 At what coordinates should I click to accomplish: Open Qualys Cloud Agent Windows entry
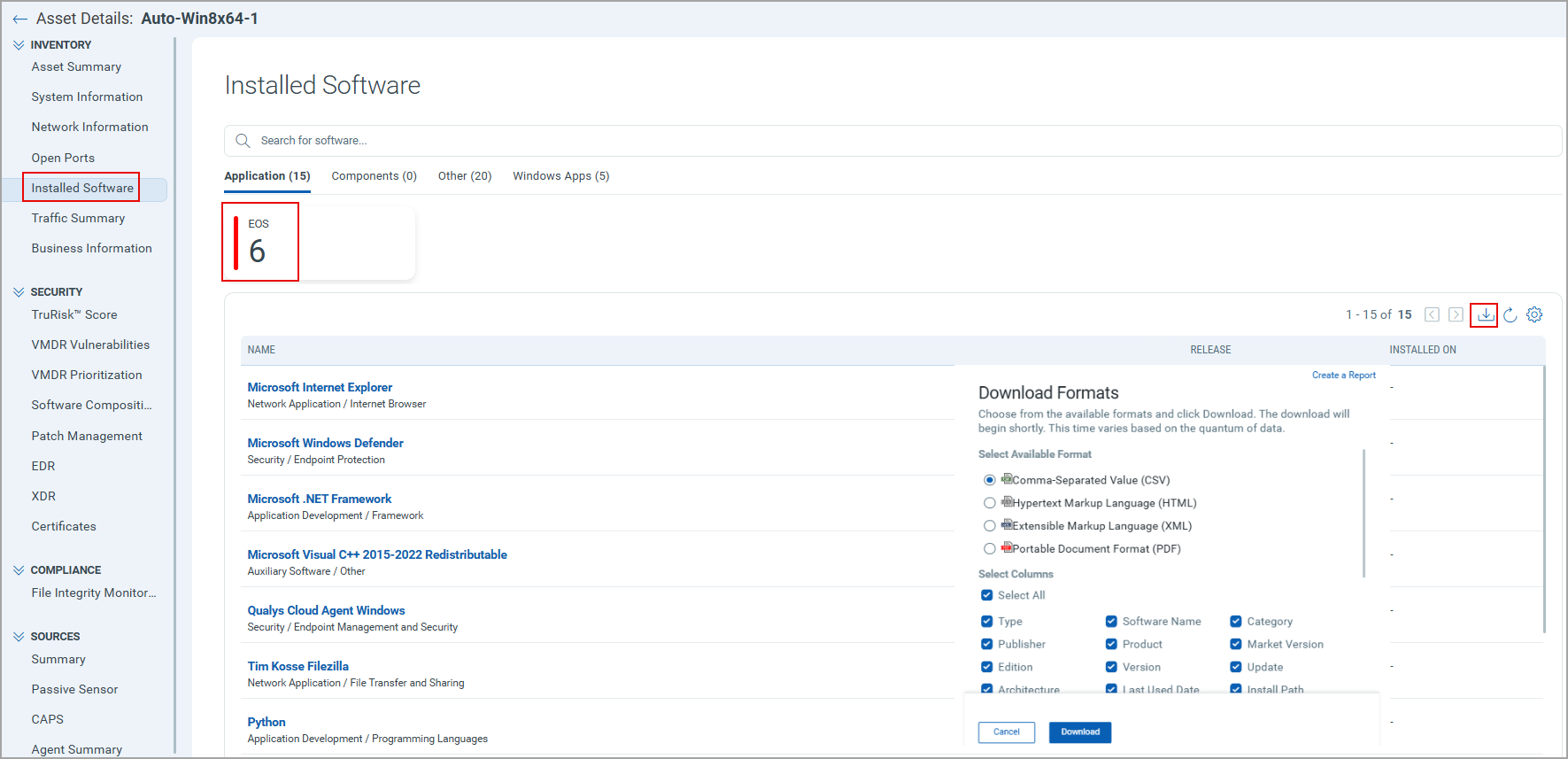tap(326, 611)
